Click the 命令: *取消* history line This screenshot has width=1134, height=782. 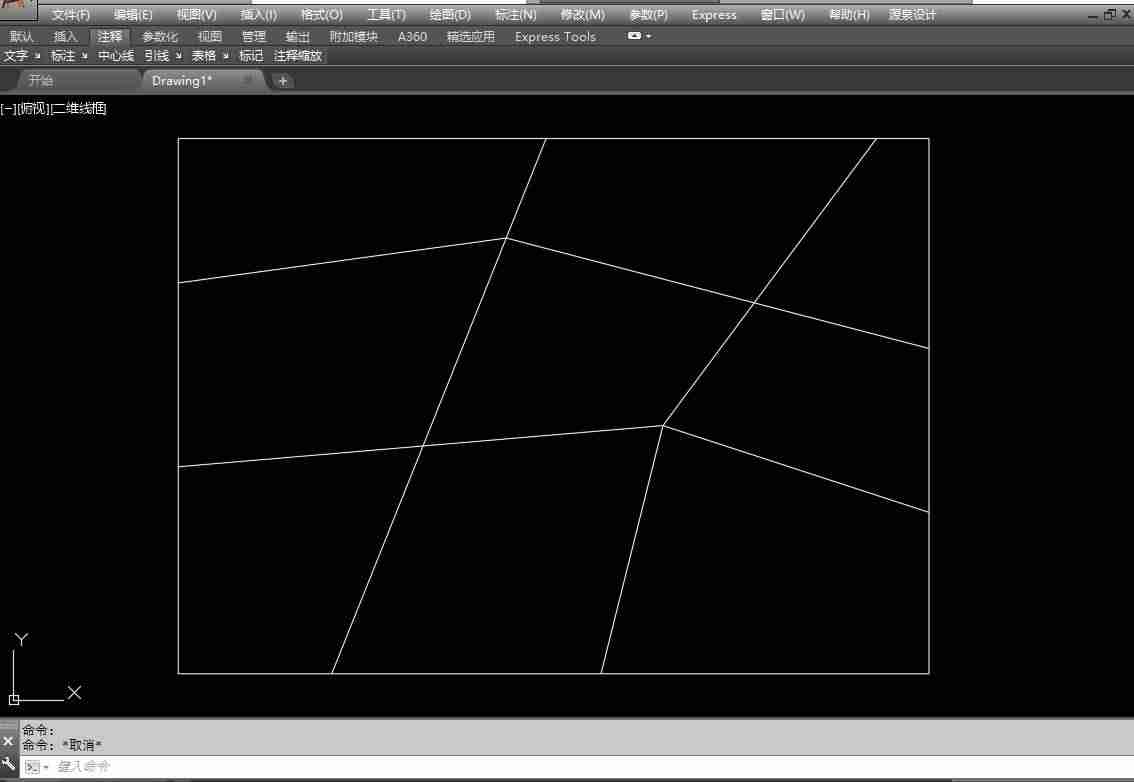(x=62, y=744)
